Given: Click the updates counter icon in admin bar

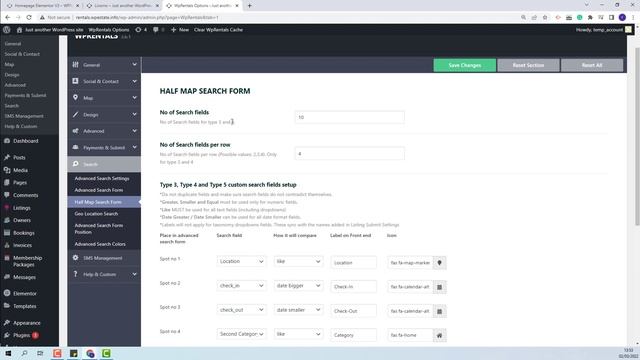Looking at the screenshot, I should coord(138,29).
